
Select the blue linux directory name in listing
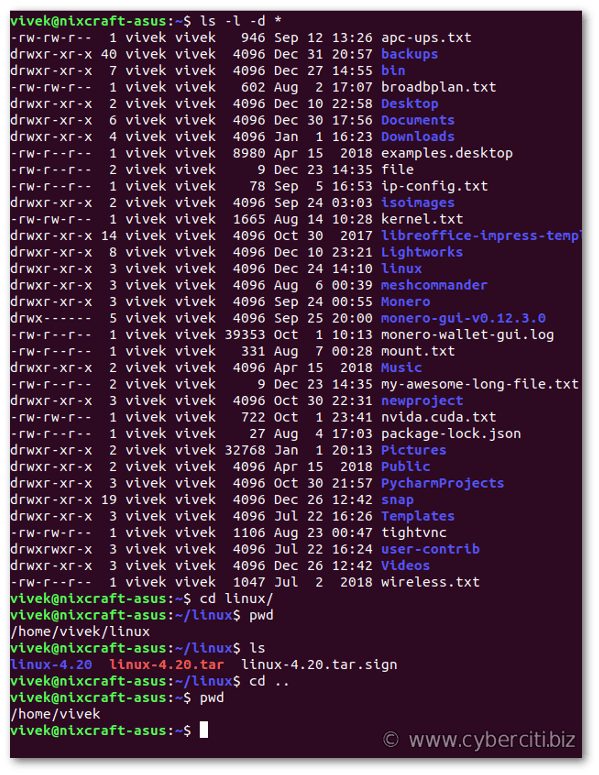pos(401,269)
